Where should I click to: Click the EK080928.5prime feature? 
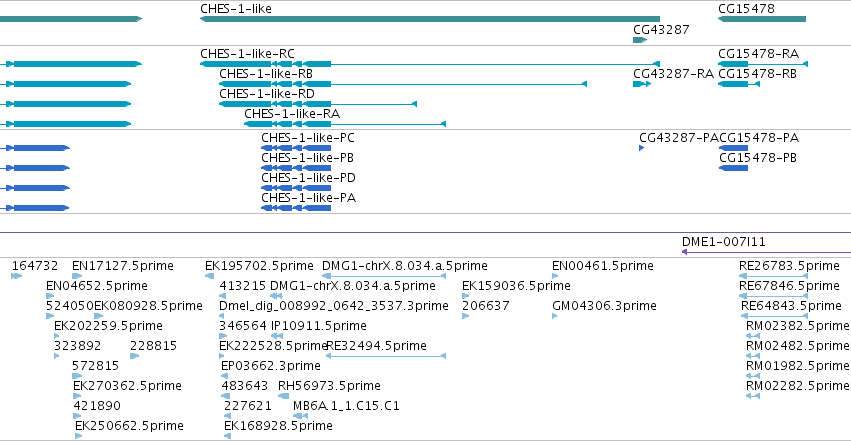pyautogui.click(x=99, y=316)
